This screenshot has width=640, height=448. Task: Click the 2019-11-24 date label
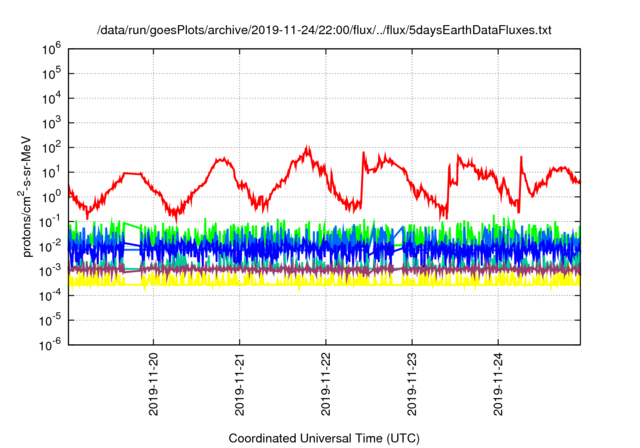click(x=498, y=384)
